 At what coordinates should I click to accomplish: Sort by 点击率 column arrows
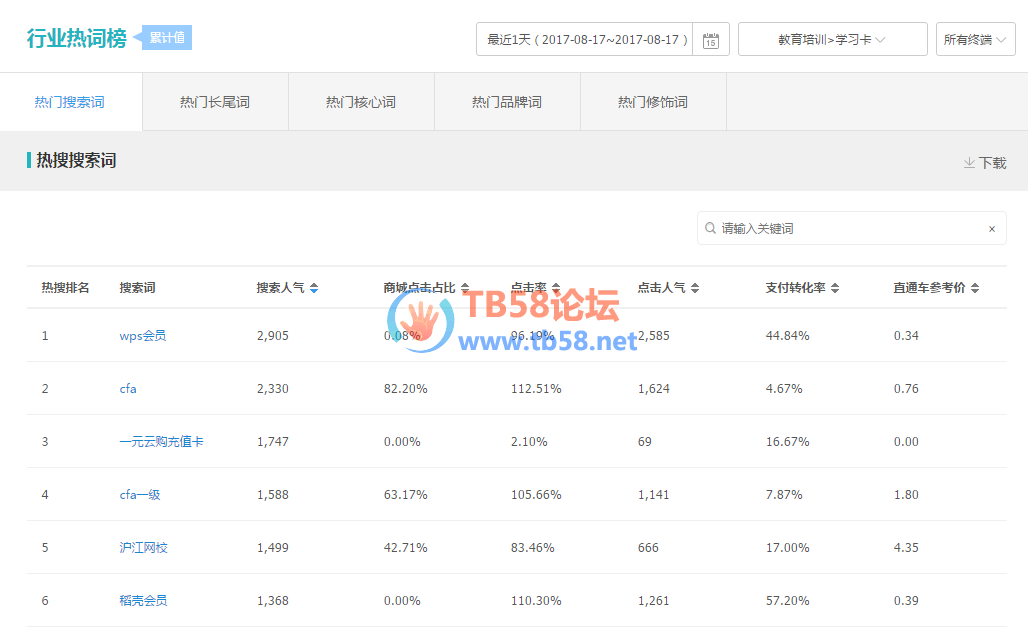(556, 288)
